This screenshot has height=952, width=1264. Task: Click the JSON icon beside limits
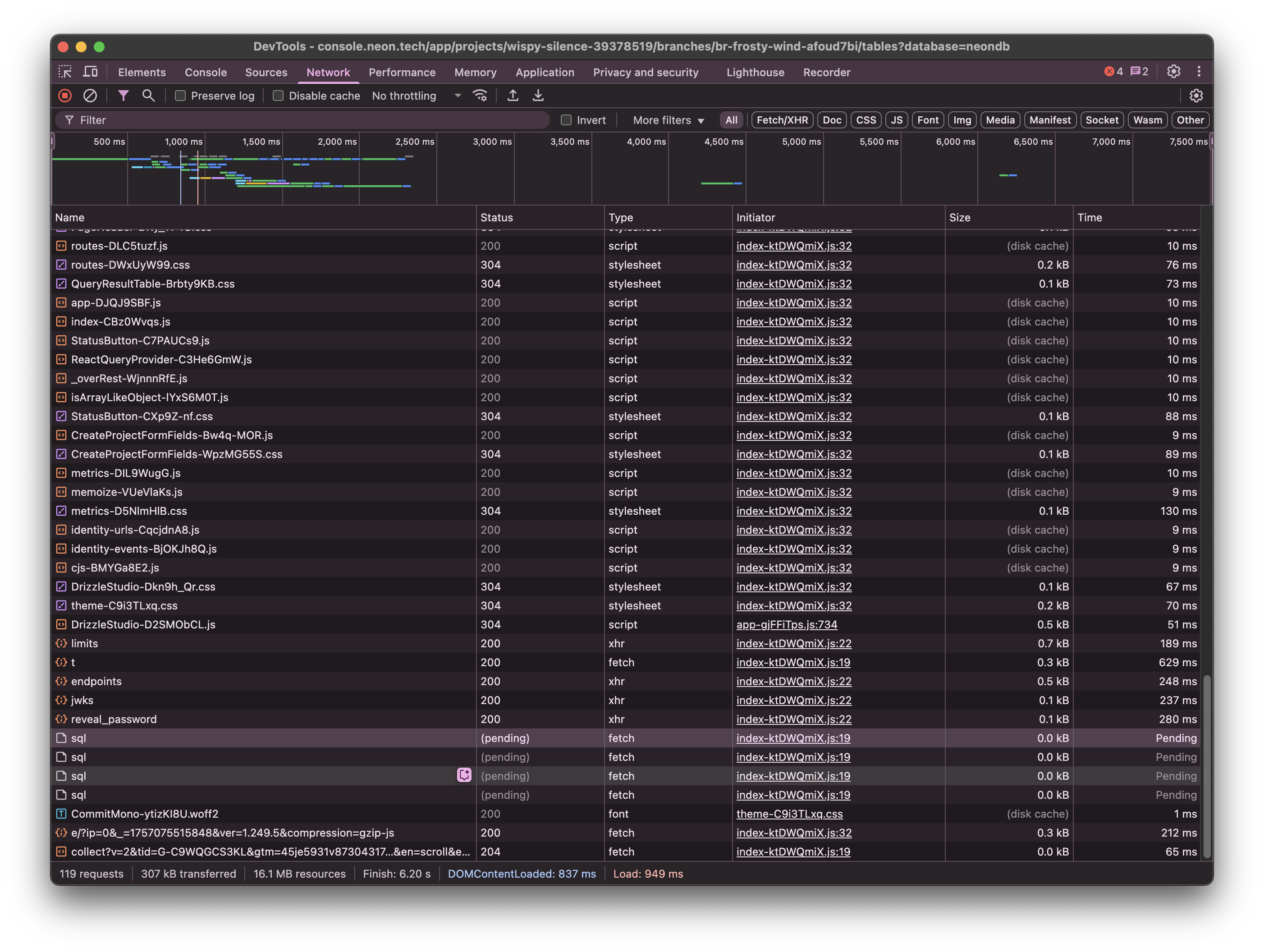[x=61, y=643]
